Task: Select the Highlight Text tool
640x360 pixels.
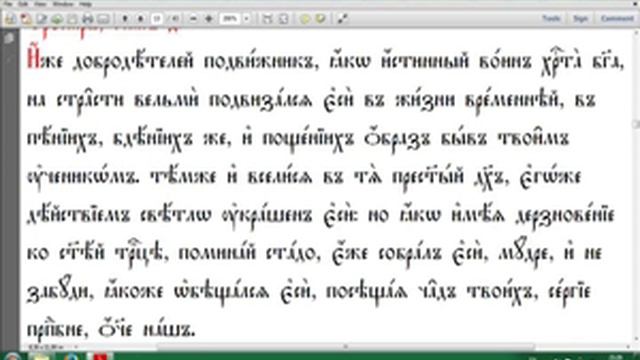Action: (321, 19)
